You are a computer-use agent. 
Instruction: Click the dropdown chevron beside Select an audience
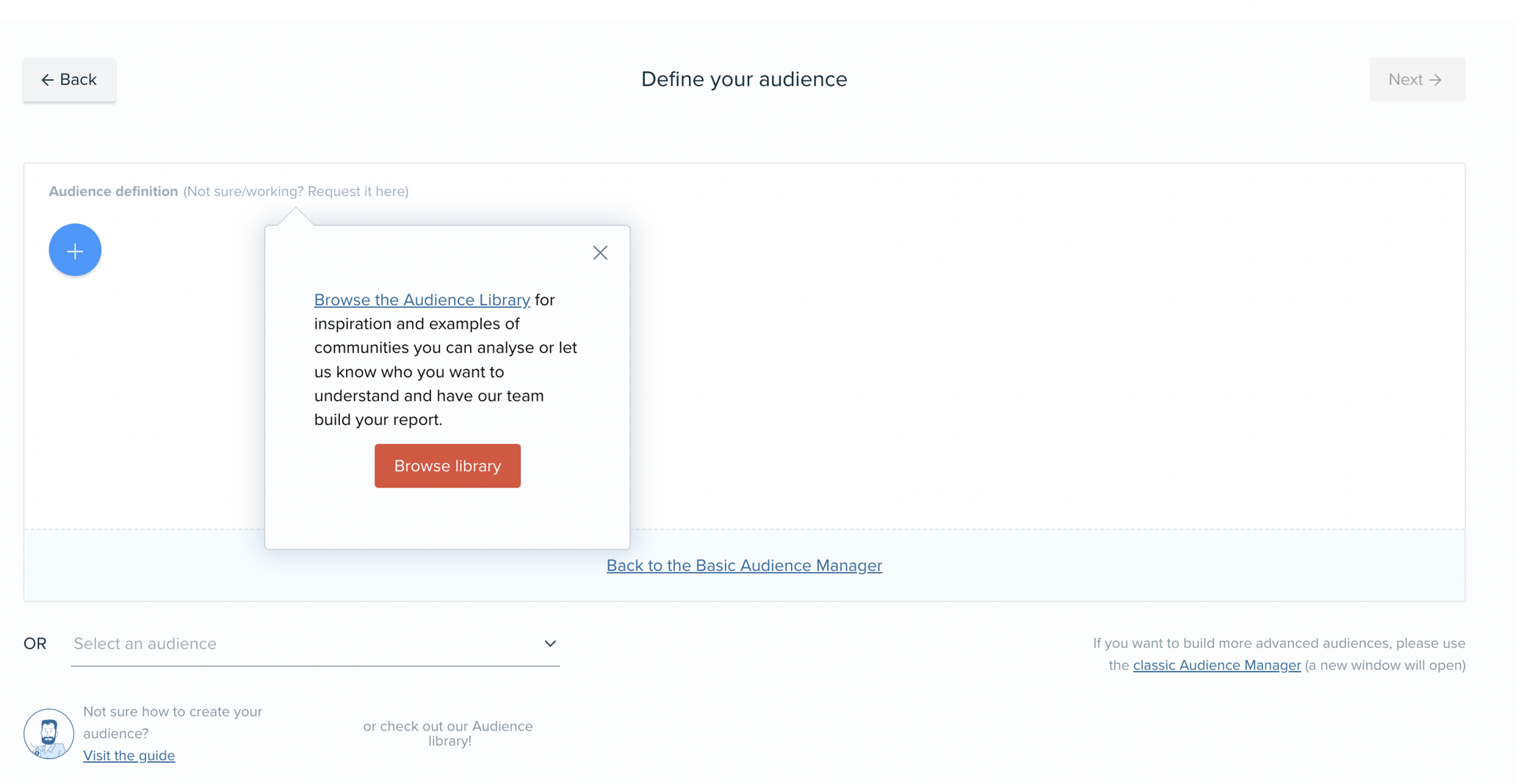(x=549, y=644)
